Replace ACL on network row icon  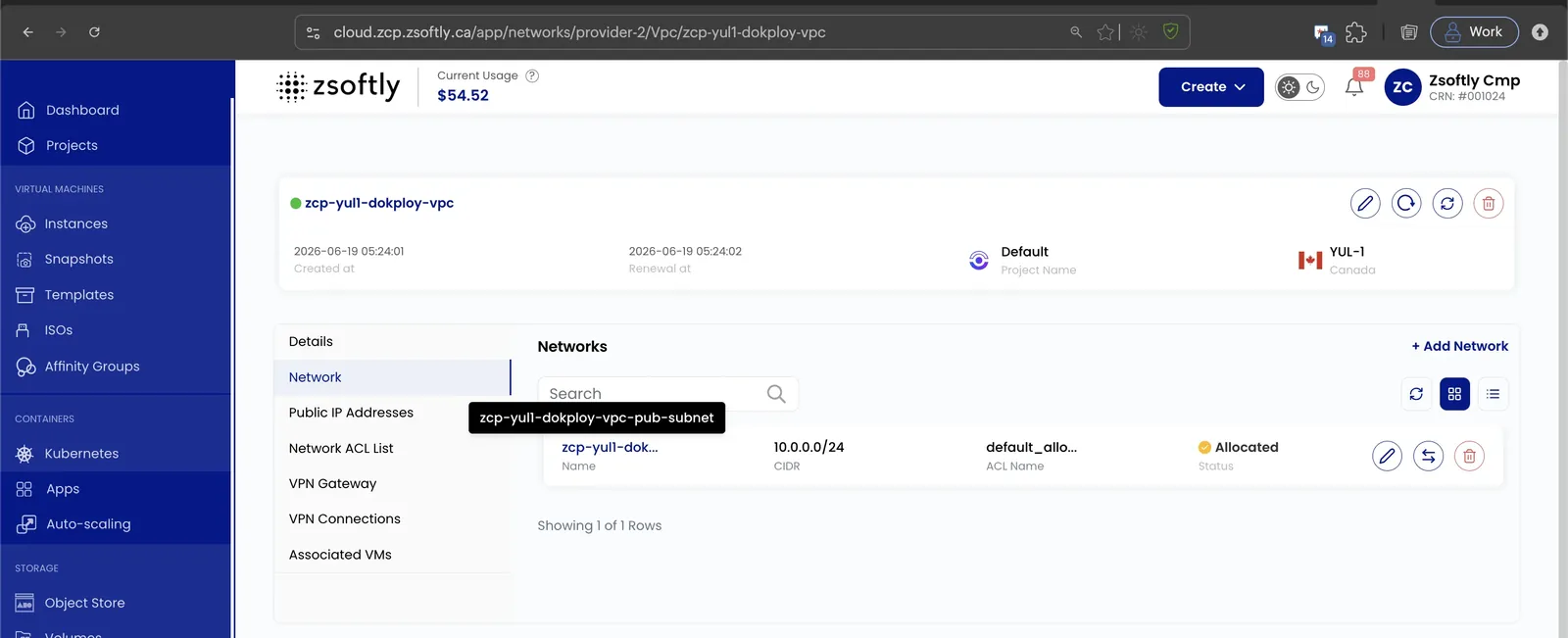pos(1428,456)
